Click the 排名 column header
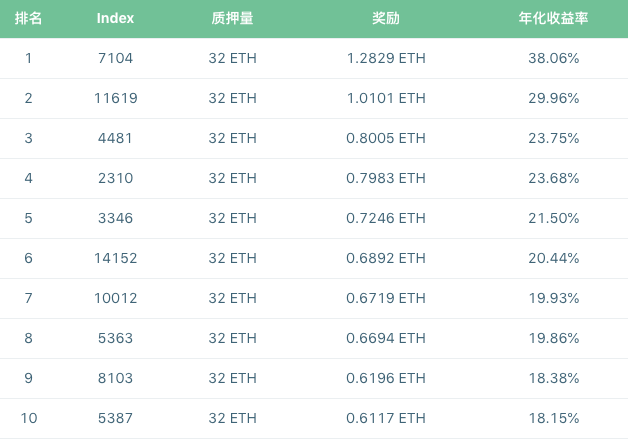The height and width of the screenshot is (441, 628). (28, 19)
